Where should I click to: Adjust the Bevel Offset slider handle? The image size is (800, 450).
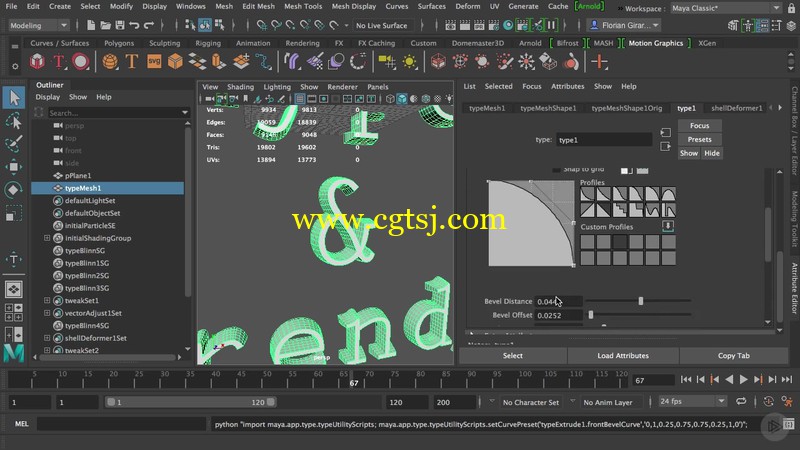[x=591, y=315]
